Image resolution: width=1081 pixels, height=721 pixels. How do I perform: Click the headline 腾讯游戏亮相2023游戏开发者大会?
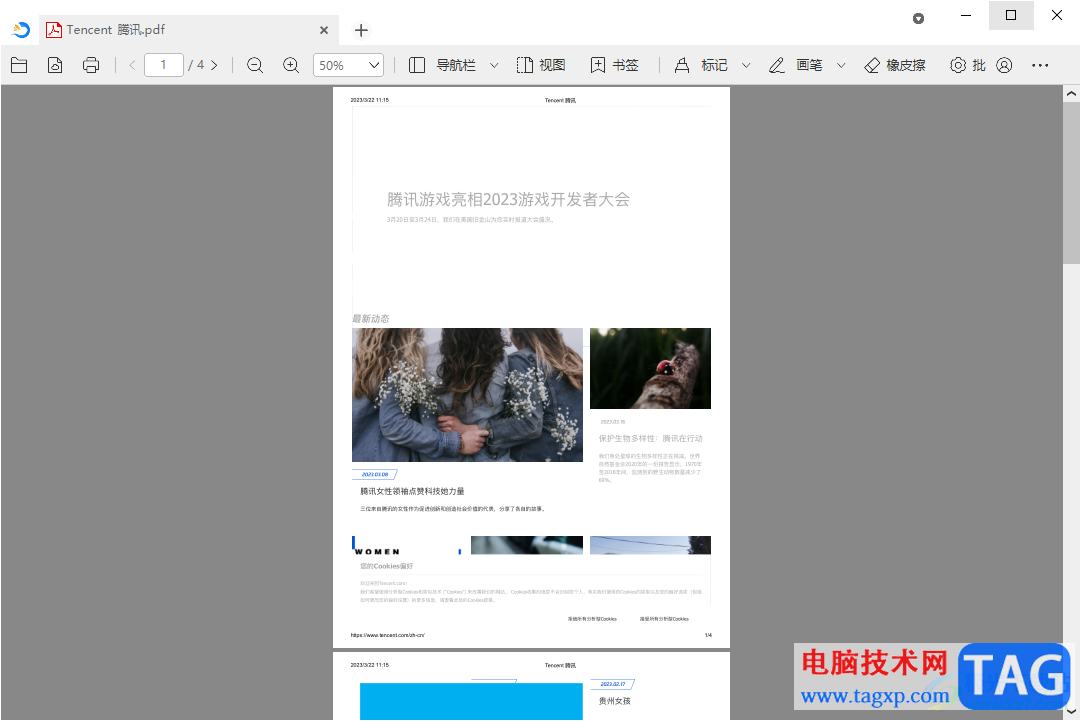point(508,199)
